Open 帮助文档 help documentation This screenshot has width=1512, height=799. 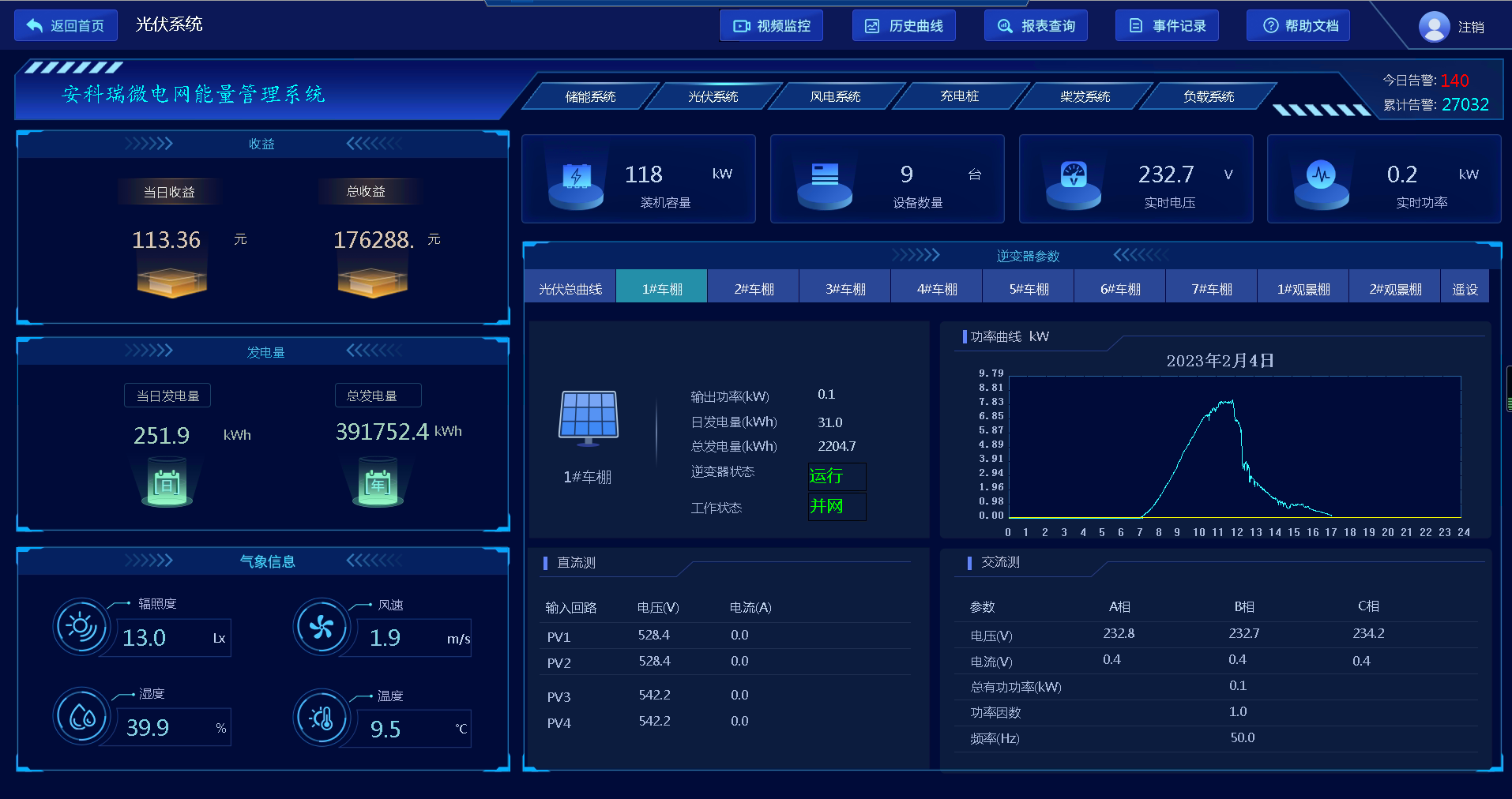pos(1298,25)
